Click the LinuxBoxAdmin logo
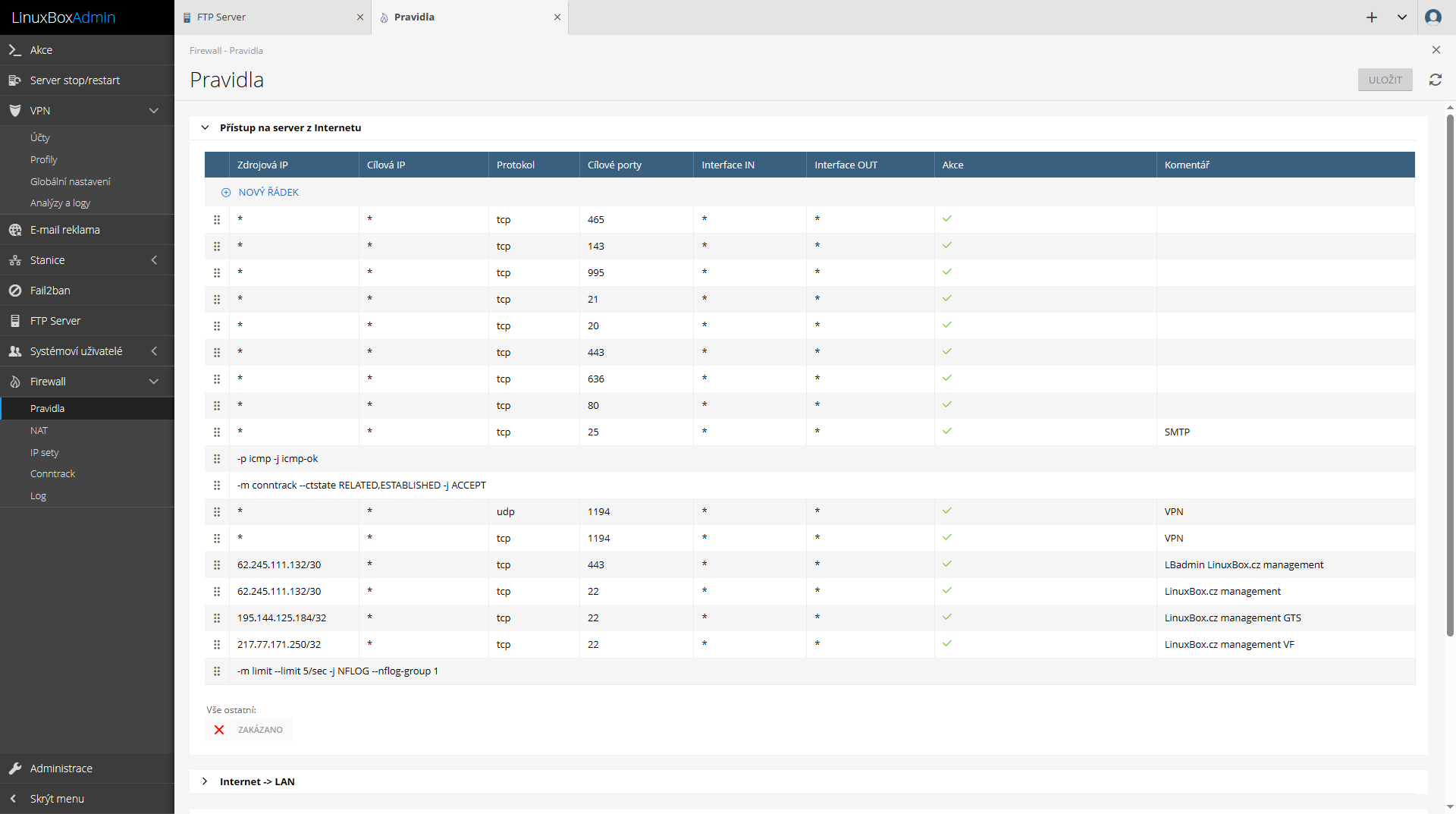 pyautogui.click(x=64, y=17)
